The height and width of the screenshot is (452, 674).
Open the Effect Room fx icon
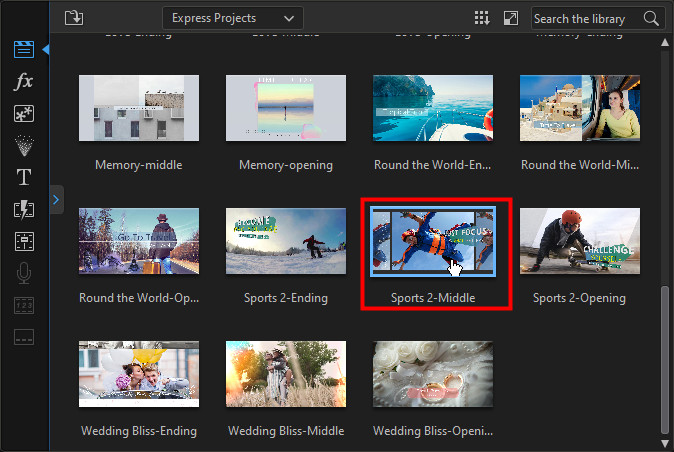[x=24, y=81]
